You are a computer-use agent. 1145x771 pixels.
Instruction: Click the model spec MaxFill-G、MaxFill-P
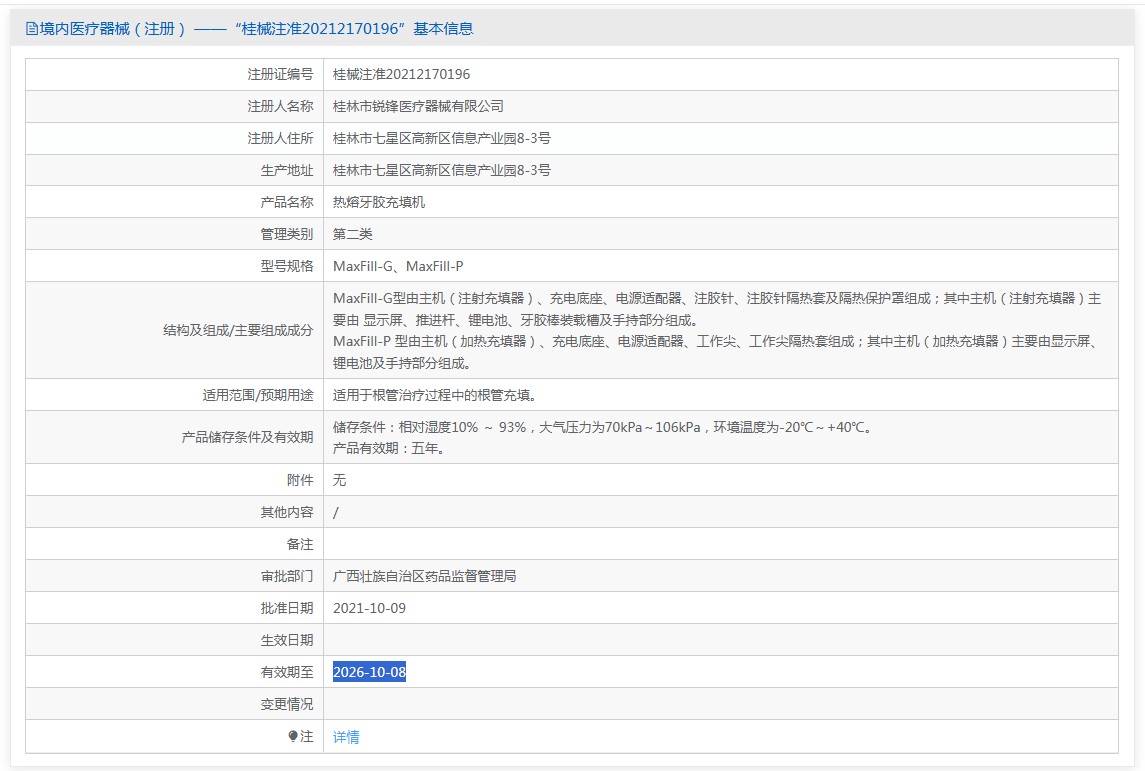(398, 266)
